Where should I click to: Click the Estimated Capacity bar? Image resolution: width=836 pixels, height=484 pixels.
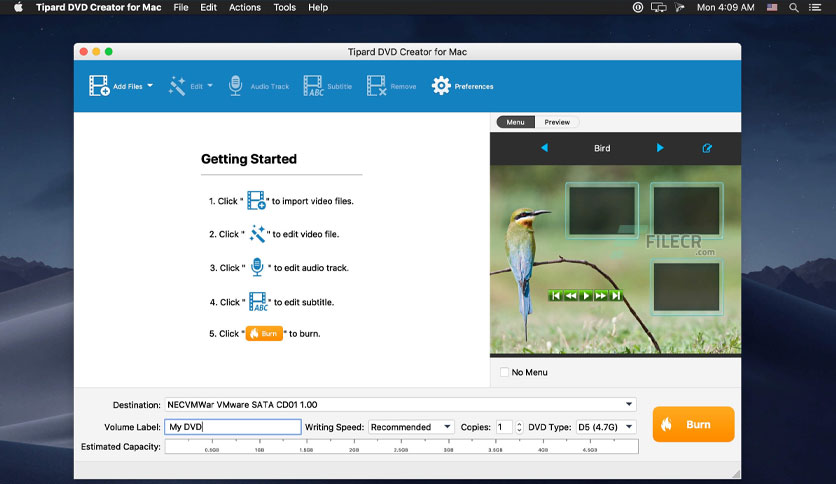pos(401,447)
